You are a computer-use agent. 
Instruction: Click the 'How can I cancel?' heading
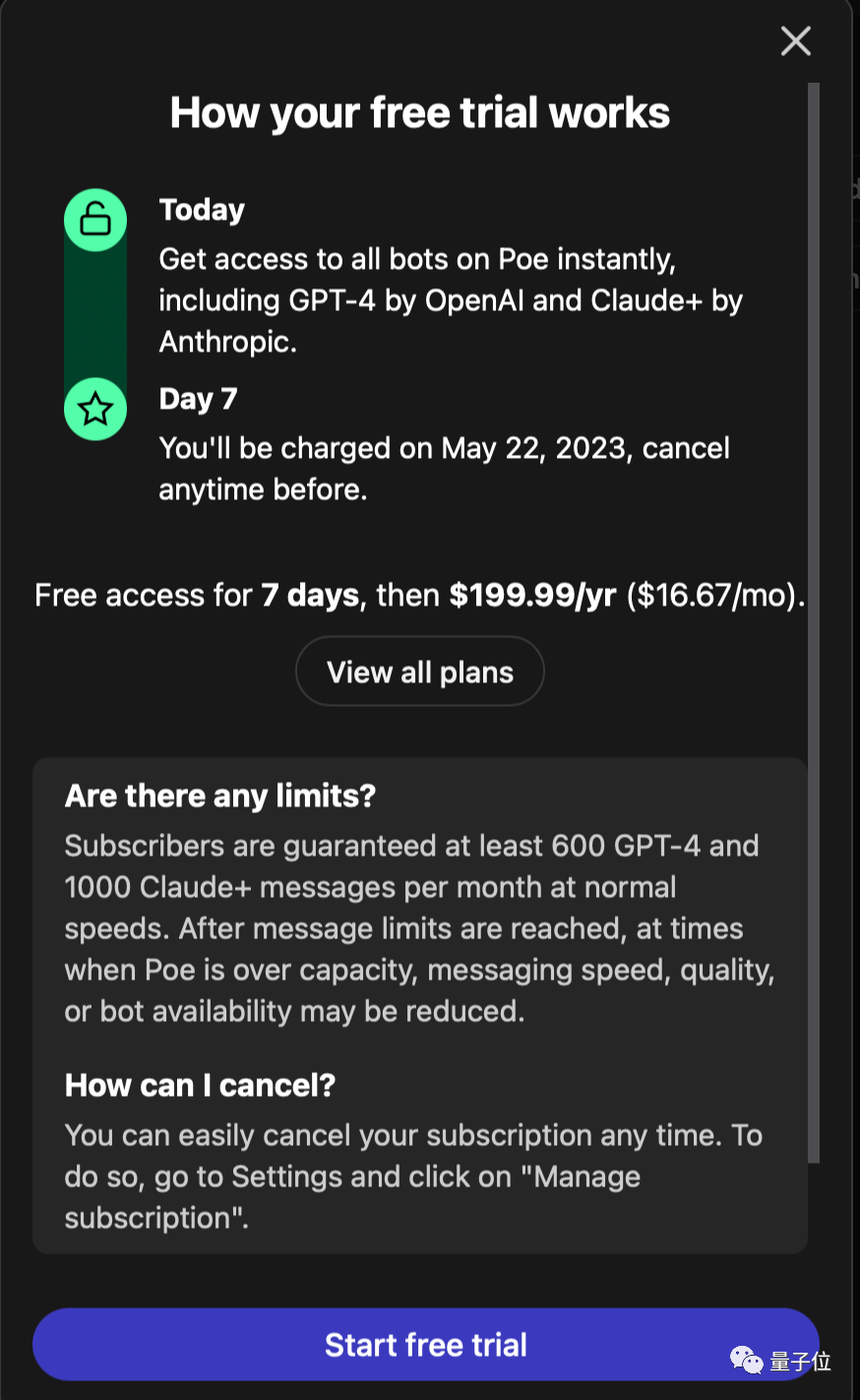[200, 1085]
